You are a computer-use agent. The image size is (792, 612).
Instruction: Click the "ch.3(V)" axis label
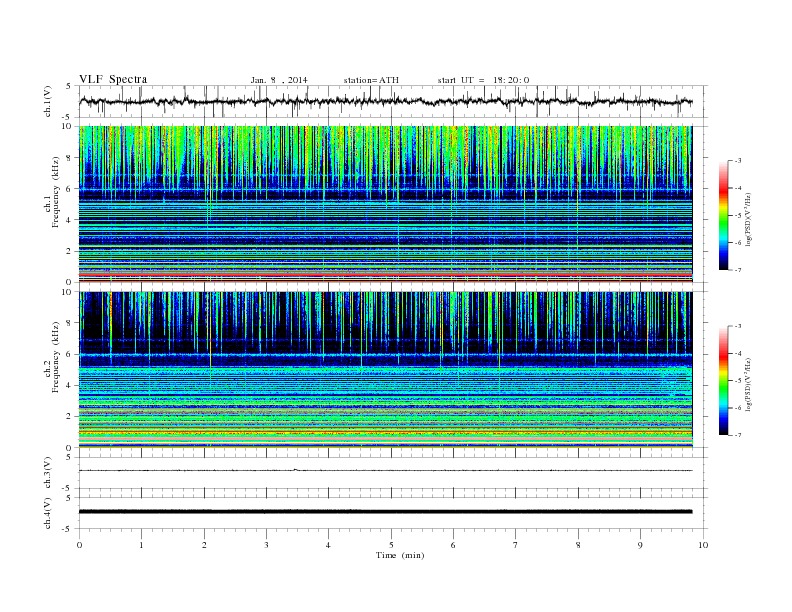tap(48, 473)
